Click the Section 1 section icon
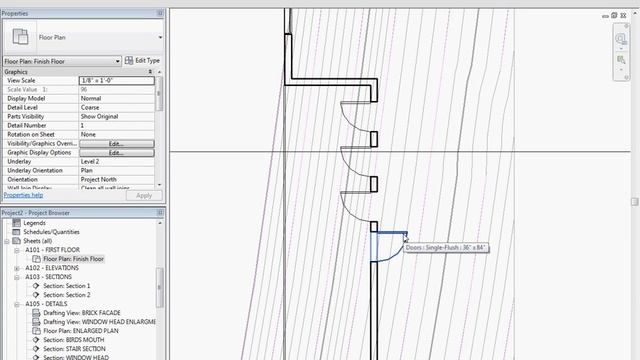Viewport: 640px width, 360px height. point(36,286)
